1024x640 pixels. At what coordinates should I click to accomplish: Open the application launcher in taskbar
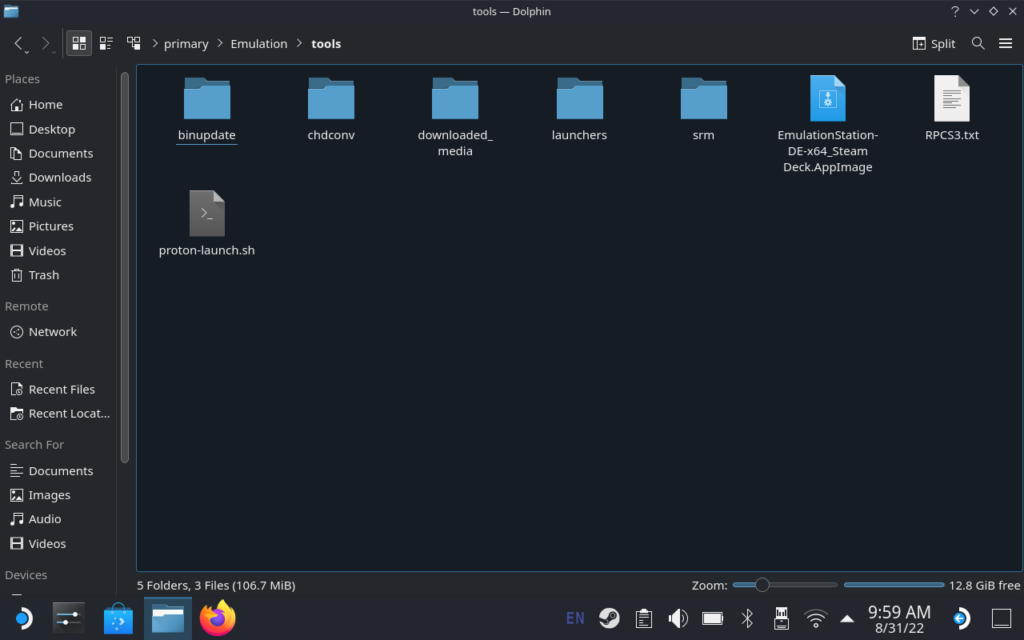23,618
